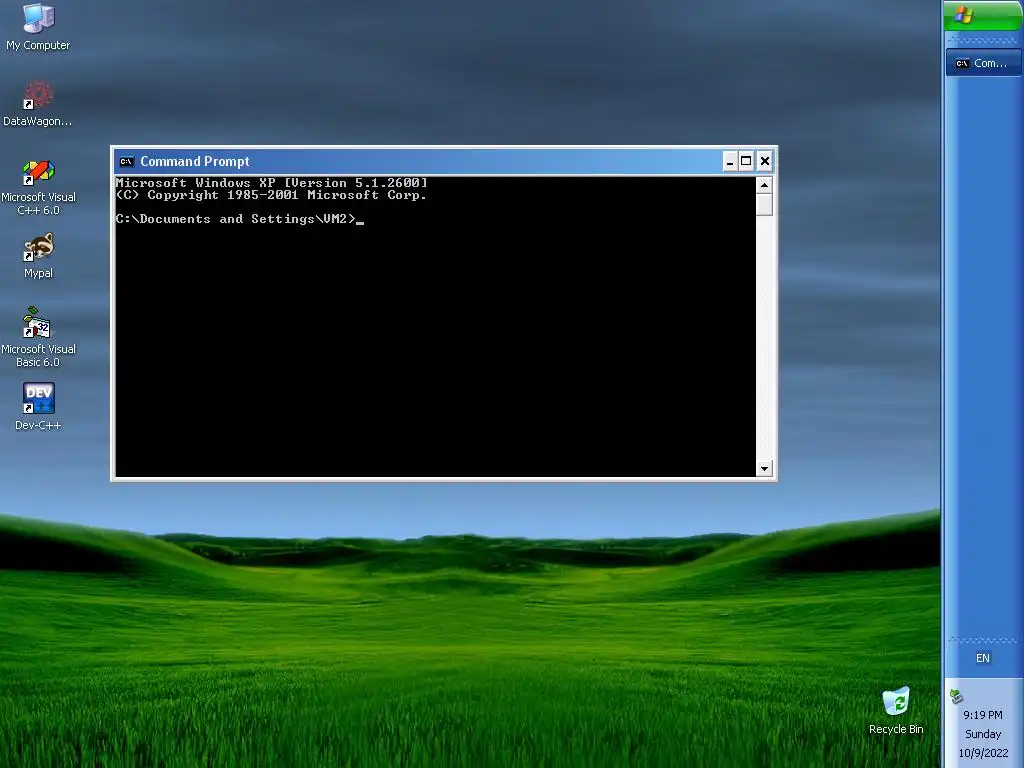Image resolution: width=1024 pixels, height=768 pixels.
Task: Click the Sunday day label in tray
Action: [983, 734]
